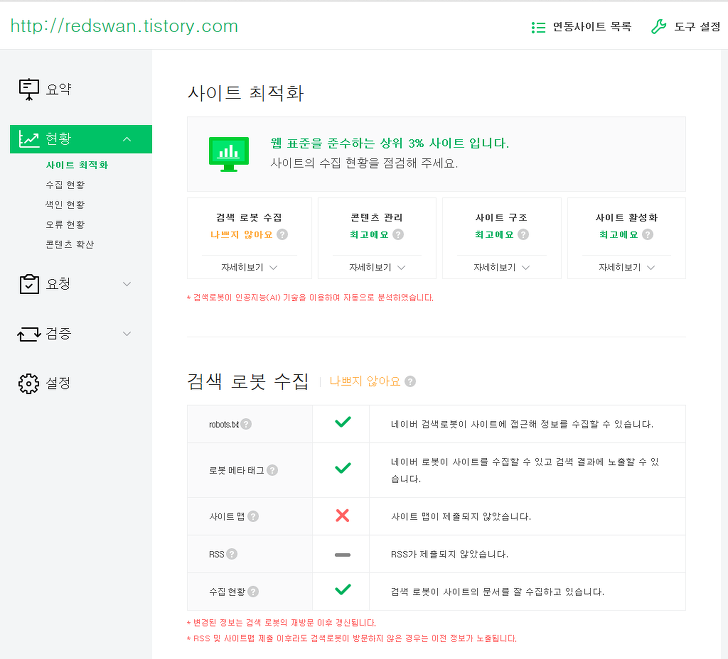Click the green monitor chart icon
728x659 pixels.
pyautogui.click(x=229, y=154)
